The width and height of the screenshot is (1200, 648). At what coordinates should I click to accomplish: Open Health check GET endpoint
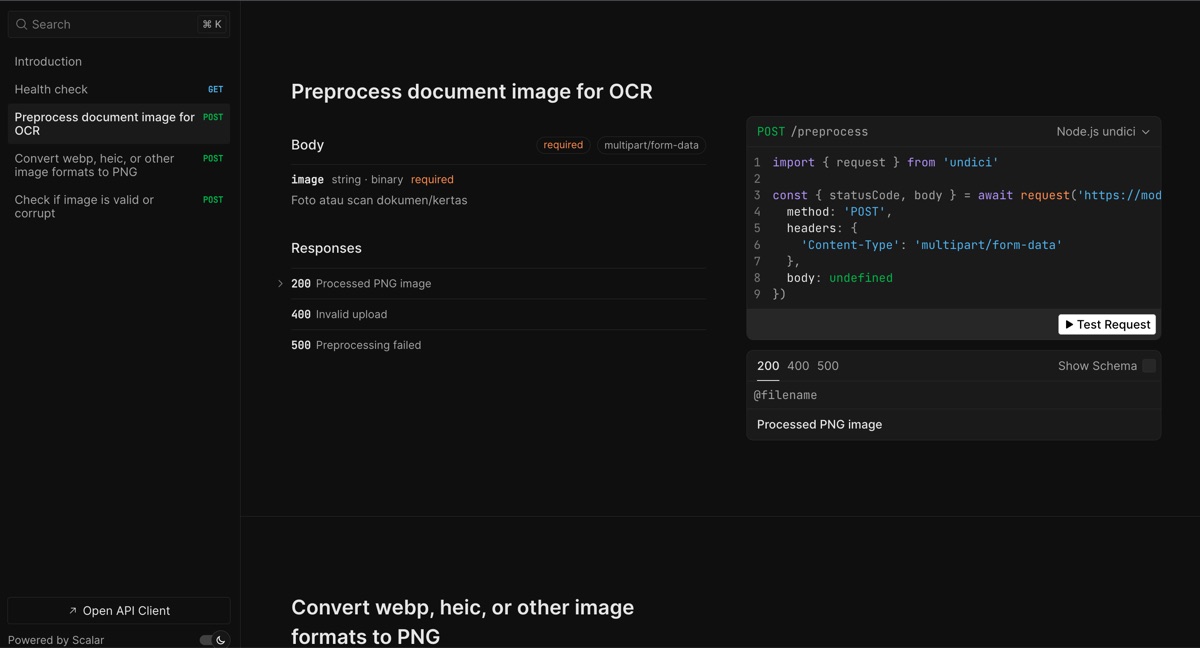pos(119,90)
